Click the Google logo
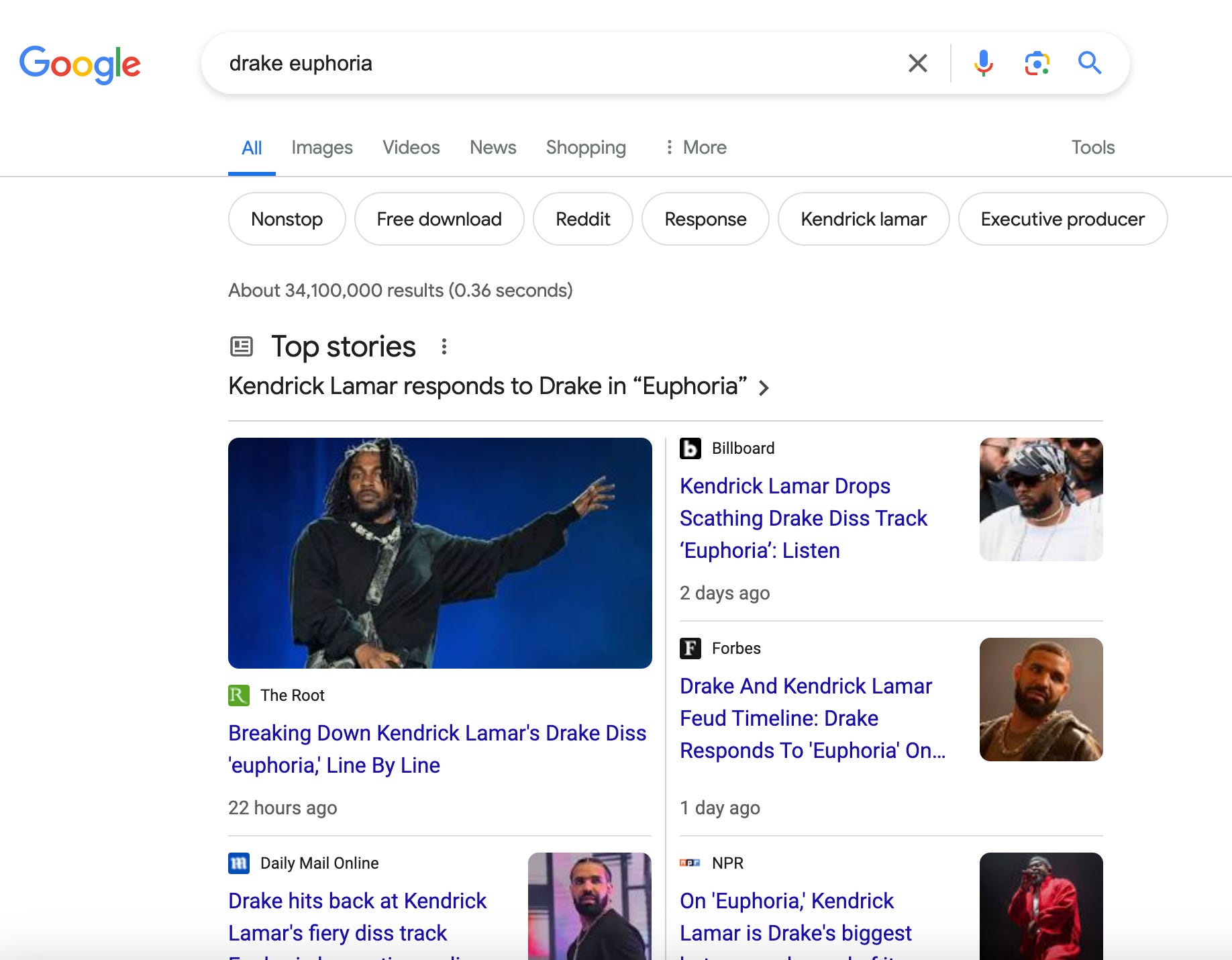Image resolution: width=1232 pixels, height=960 pixels. pyautogui.click(x=80, y=64)
